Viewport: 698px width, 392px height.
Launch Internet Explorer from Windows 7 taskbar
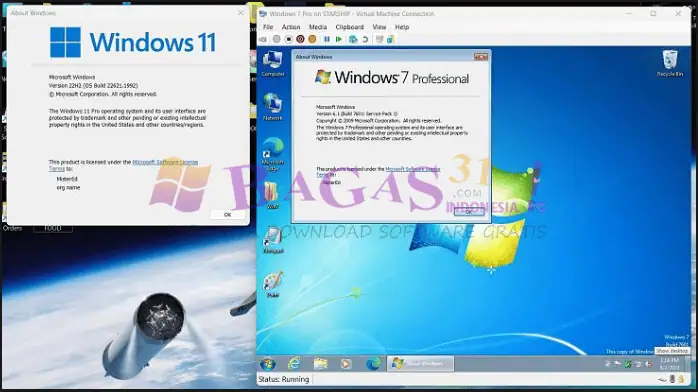tap(294, 364)
